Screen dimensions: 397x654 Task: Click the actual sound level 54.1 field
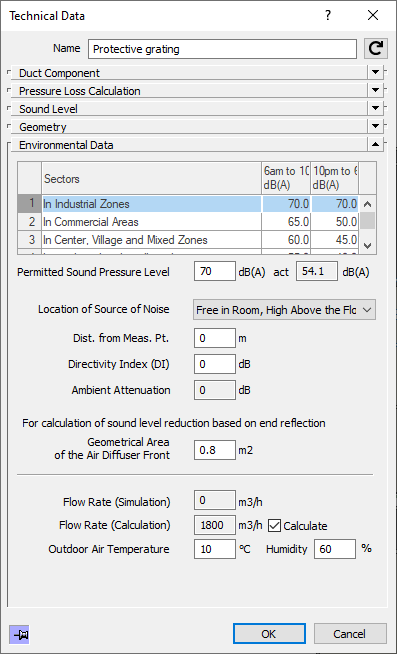(317, 272)
